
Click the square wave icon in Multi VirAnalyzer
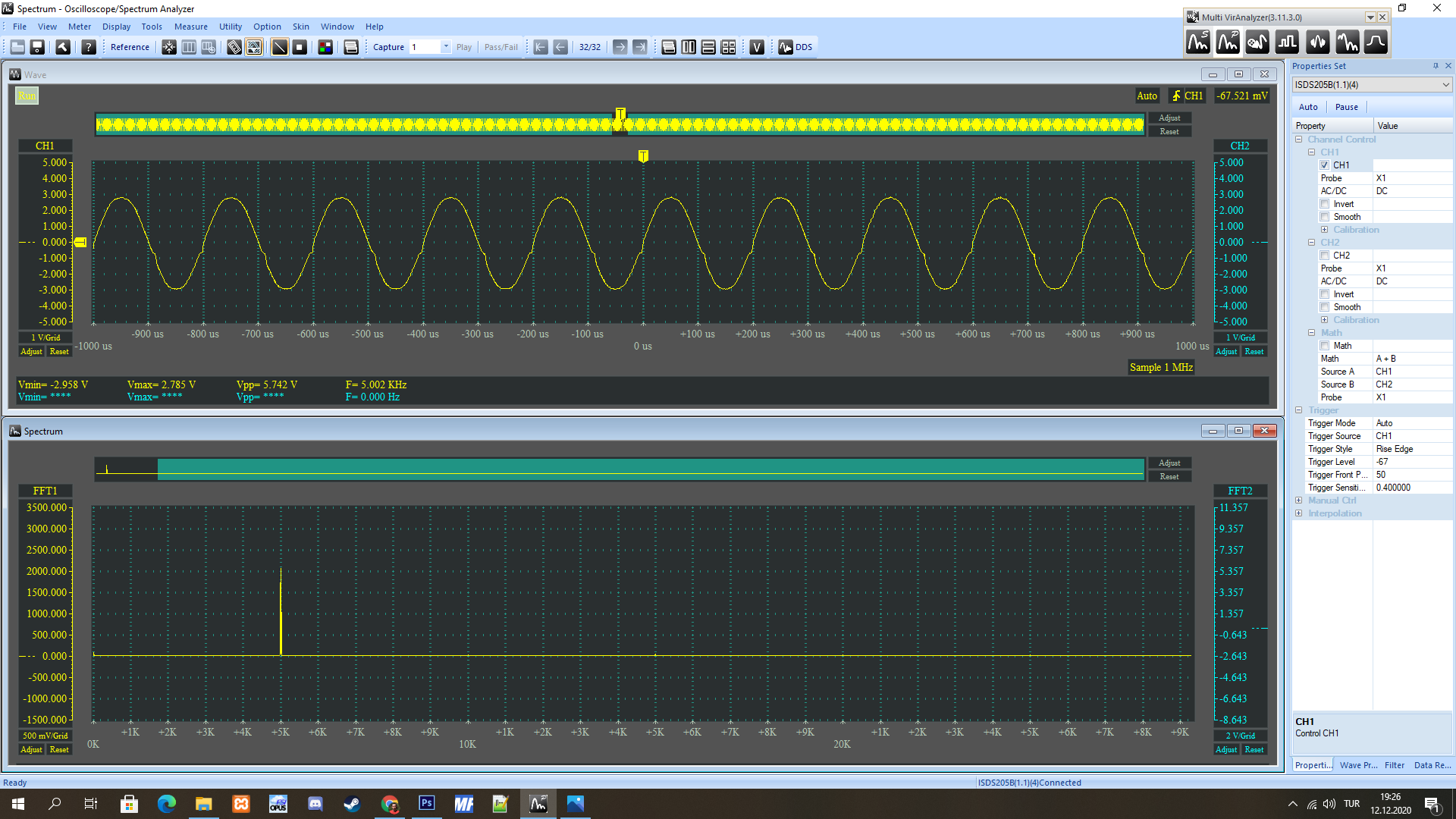[1287, 42]
